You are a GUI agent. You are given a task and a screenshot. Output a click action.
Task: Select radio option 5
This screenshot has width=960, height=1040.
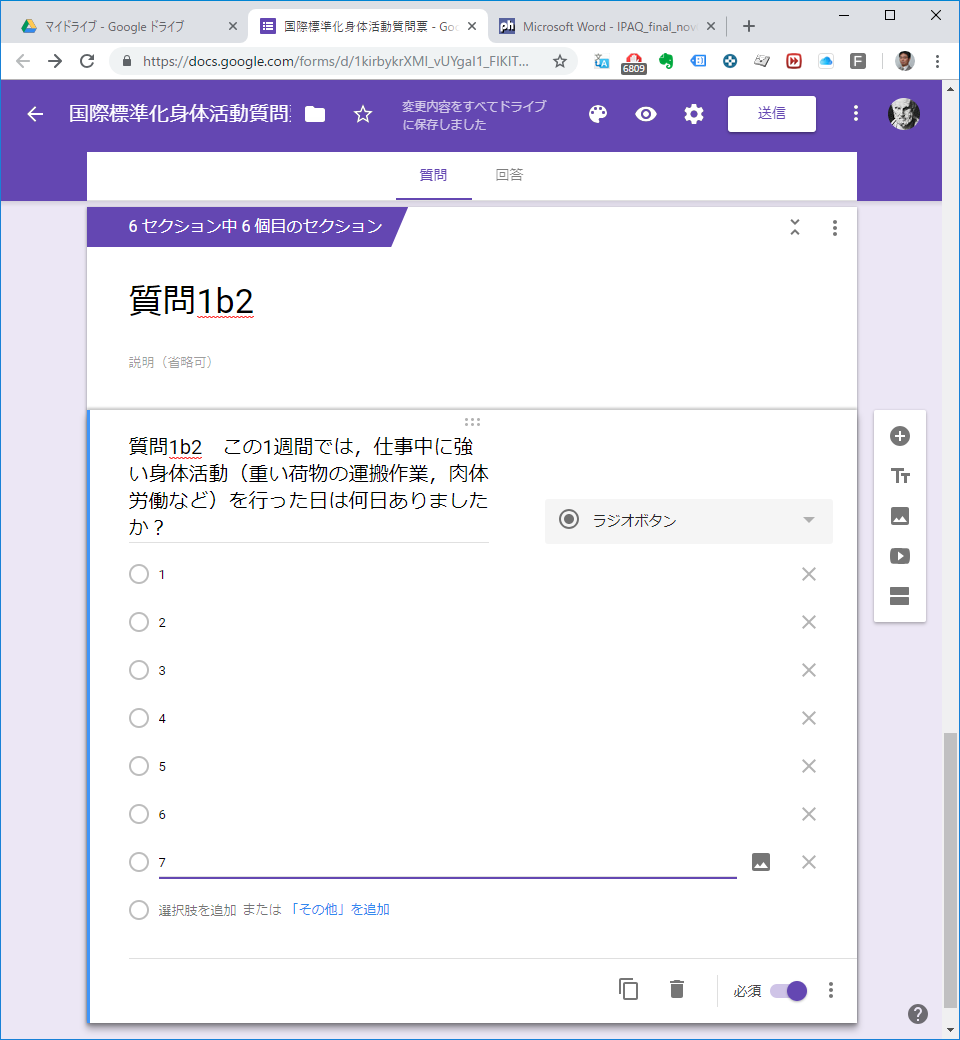[139, 766]
